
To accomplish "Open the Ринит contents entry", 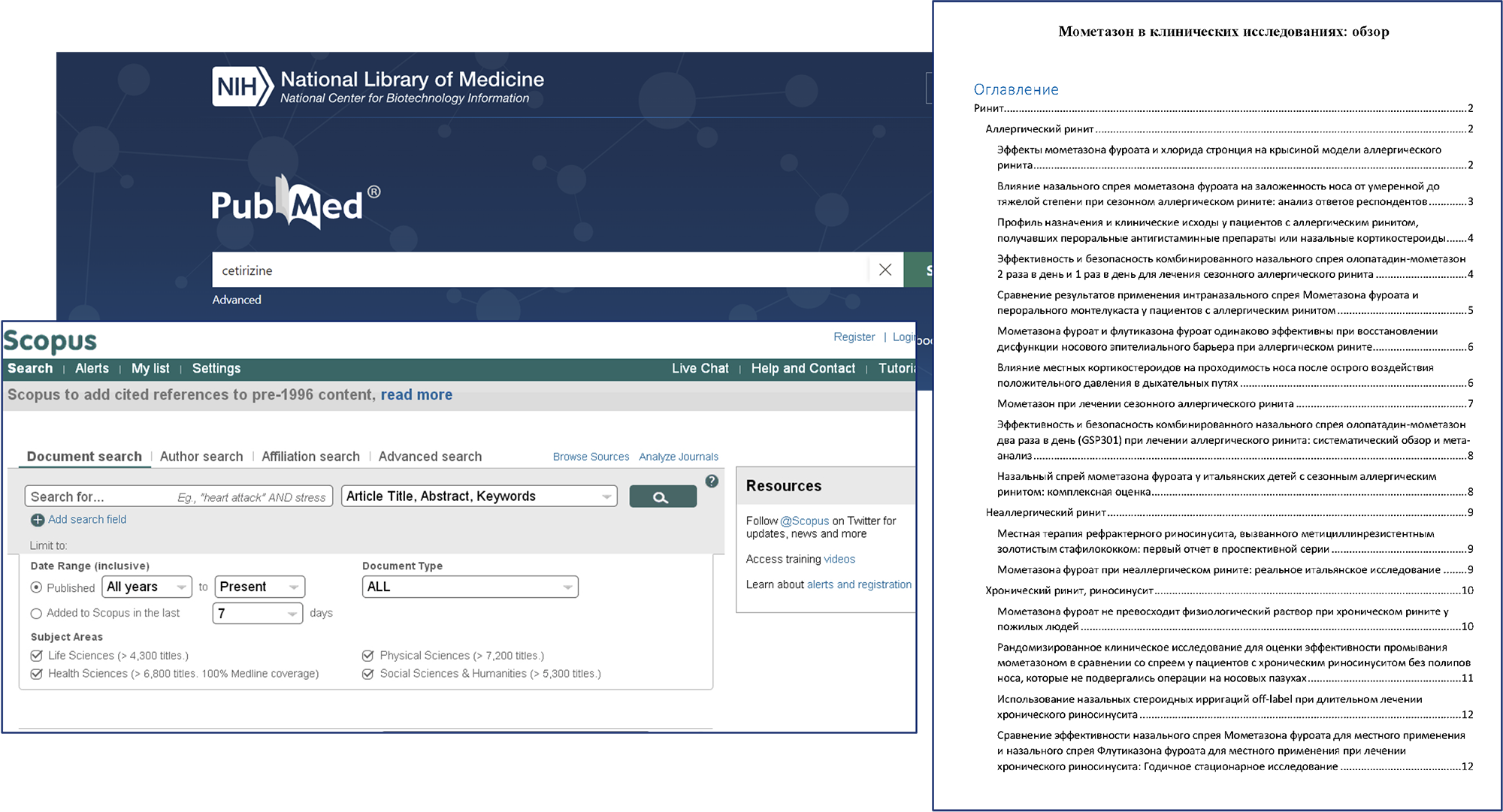I will [1223, 108].
